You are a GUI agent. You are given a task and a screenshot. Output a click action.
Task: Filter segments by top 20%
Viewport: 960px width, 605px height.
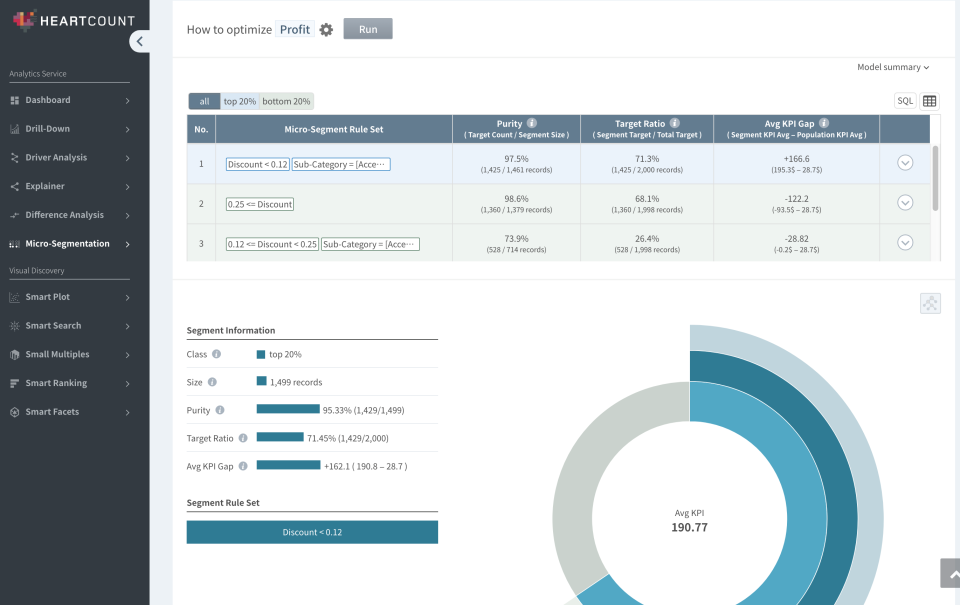[239, 101]
